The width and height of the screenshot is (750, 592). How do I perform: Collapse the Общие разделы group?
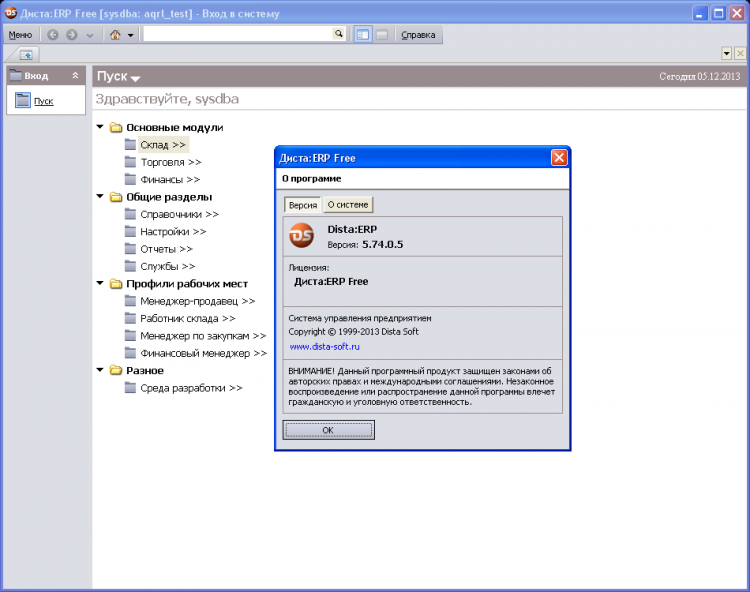click(x=100, y=196)
